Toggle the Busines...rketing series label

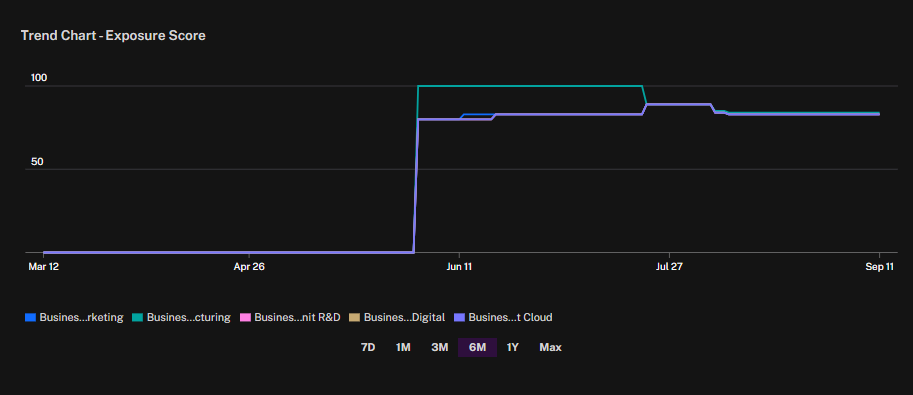pos(82,318)
